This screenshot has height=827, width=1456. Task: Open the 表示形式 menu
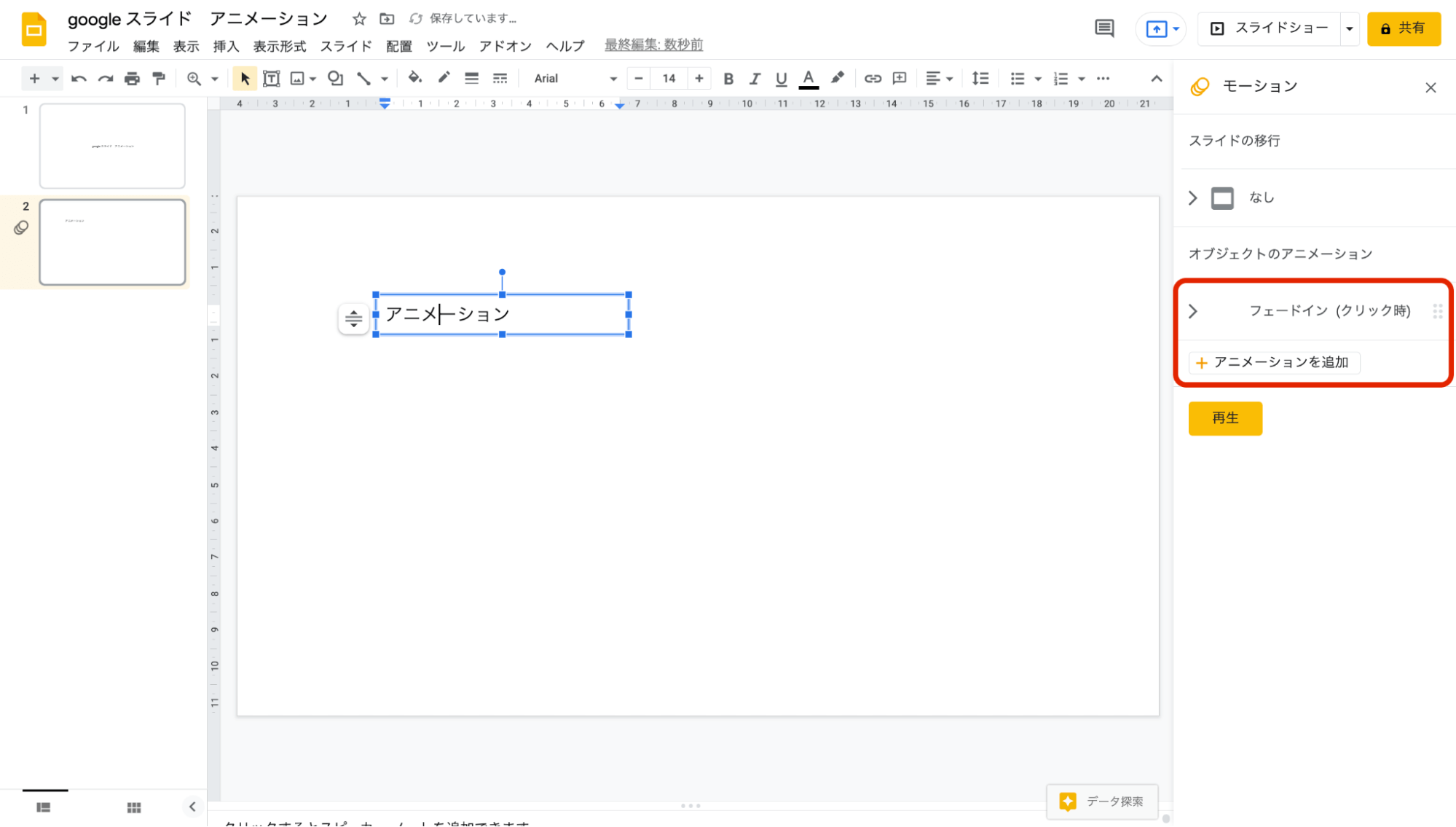[280, 46]
